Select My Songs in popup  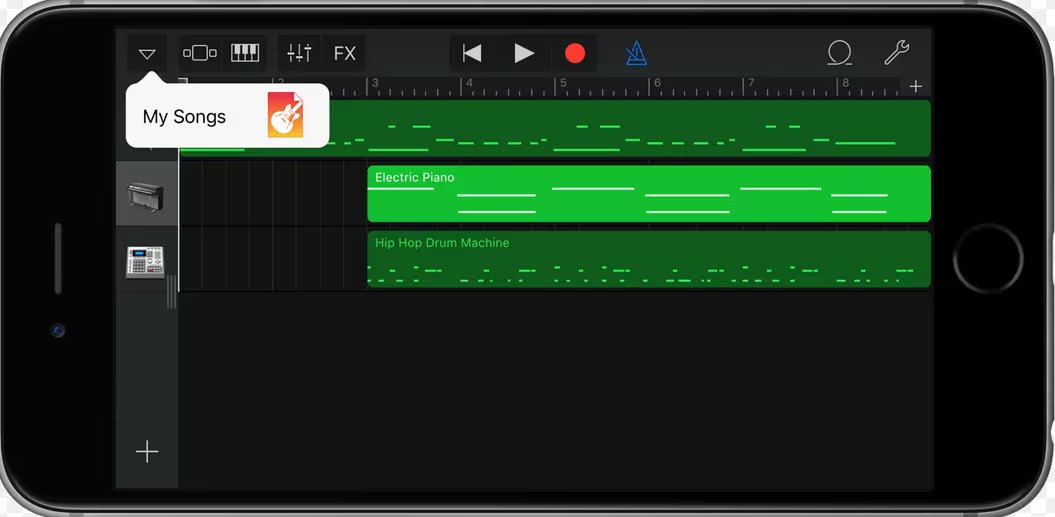tap(227, 115)
